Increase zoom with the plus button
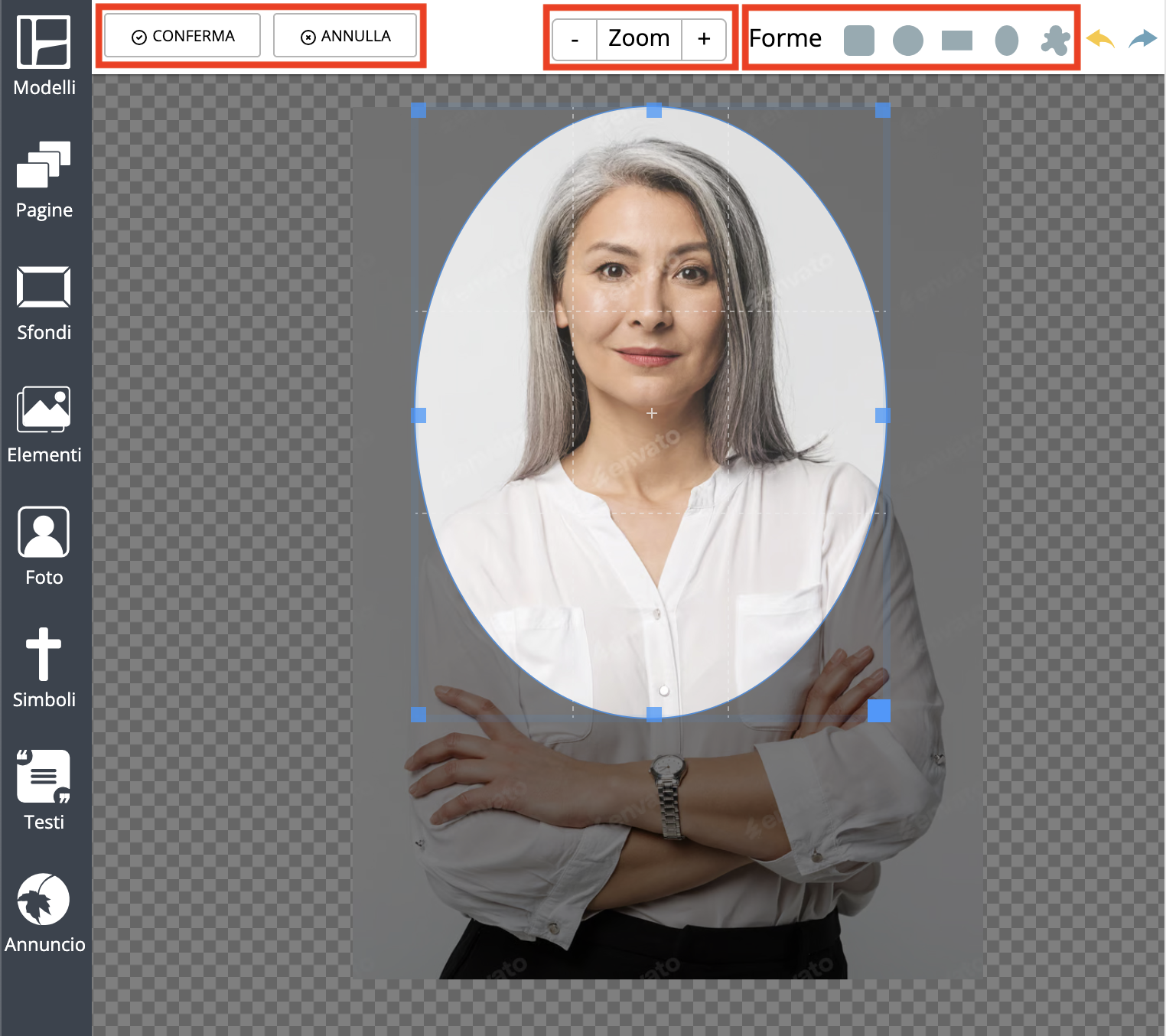 pos(704,39)
